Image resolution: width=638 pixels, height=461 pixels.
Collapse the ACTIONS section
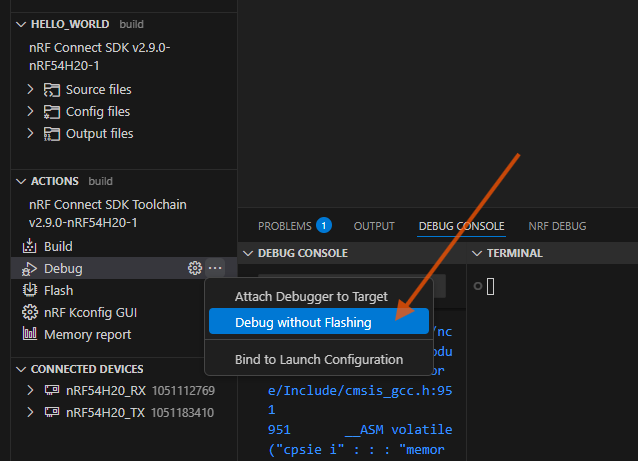pyautogui.click(x=21, y=181)
